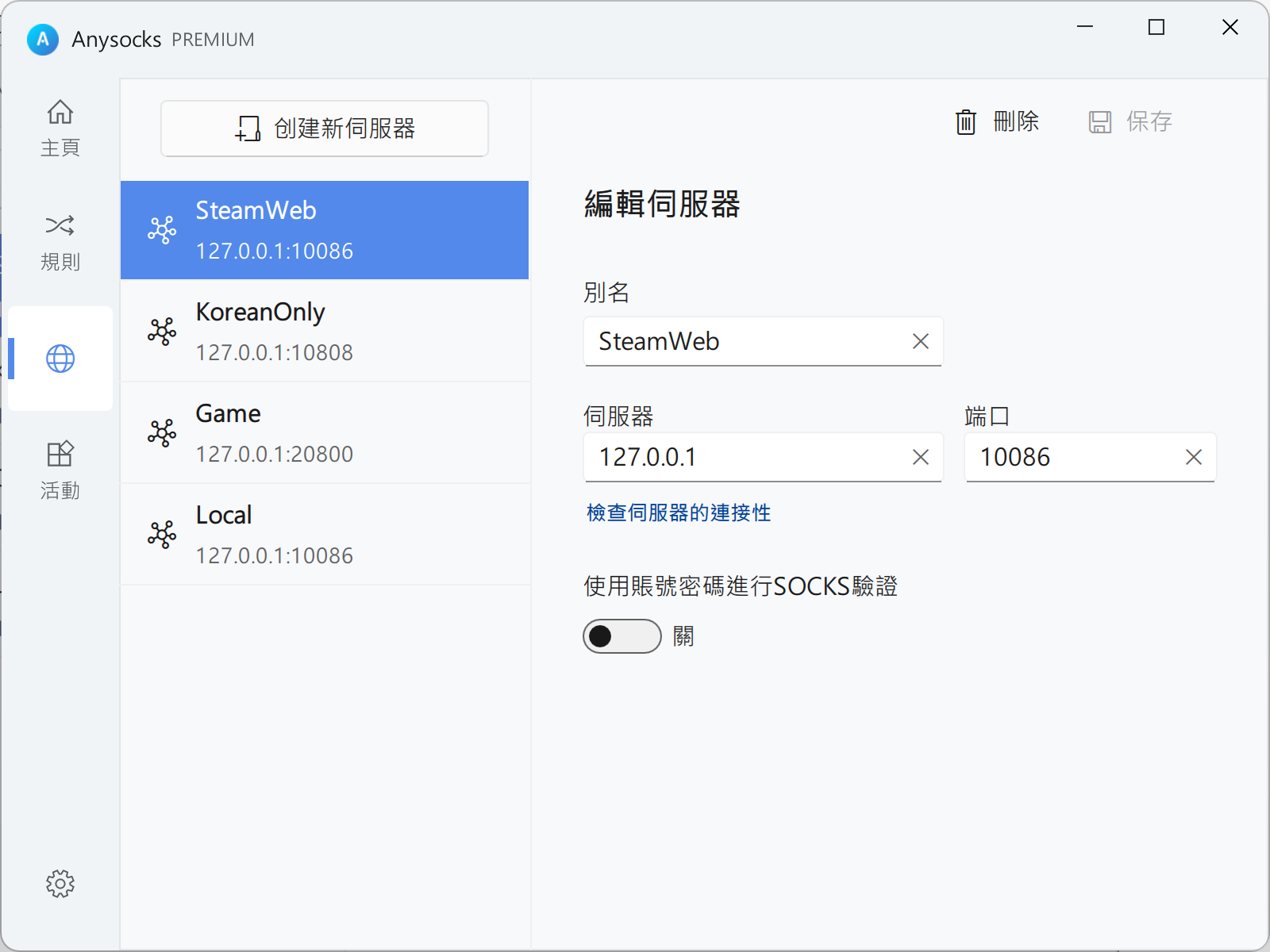Viewport: 1270px width, 952px height.
Task: Click 创建新伺服器 create server button
Action: 325,129
